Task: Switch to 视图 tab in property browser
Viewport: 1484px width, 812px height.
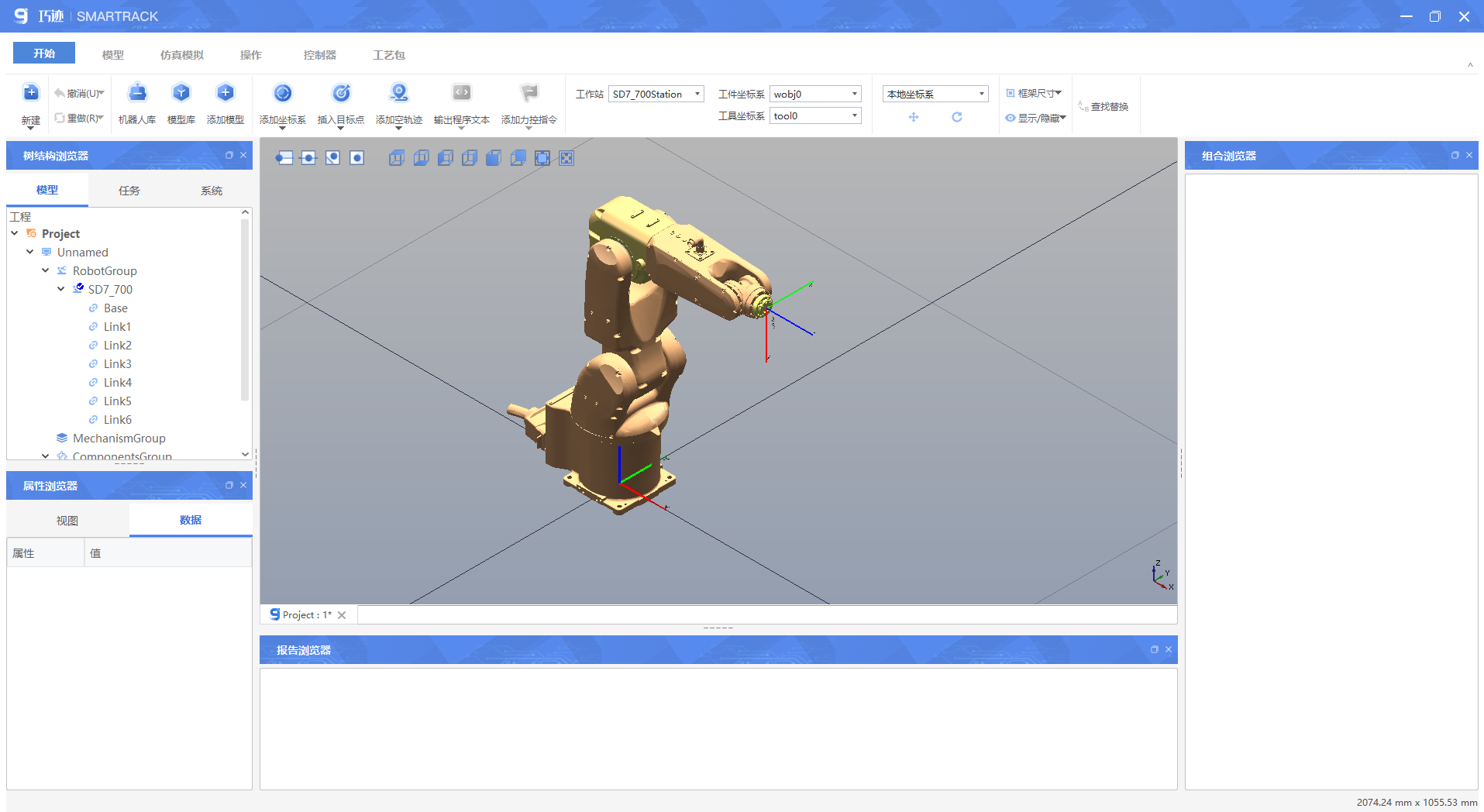Action: tap(67, 521)
